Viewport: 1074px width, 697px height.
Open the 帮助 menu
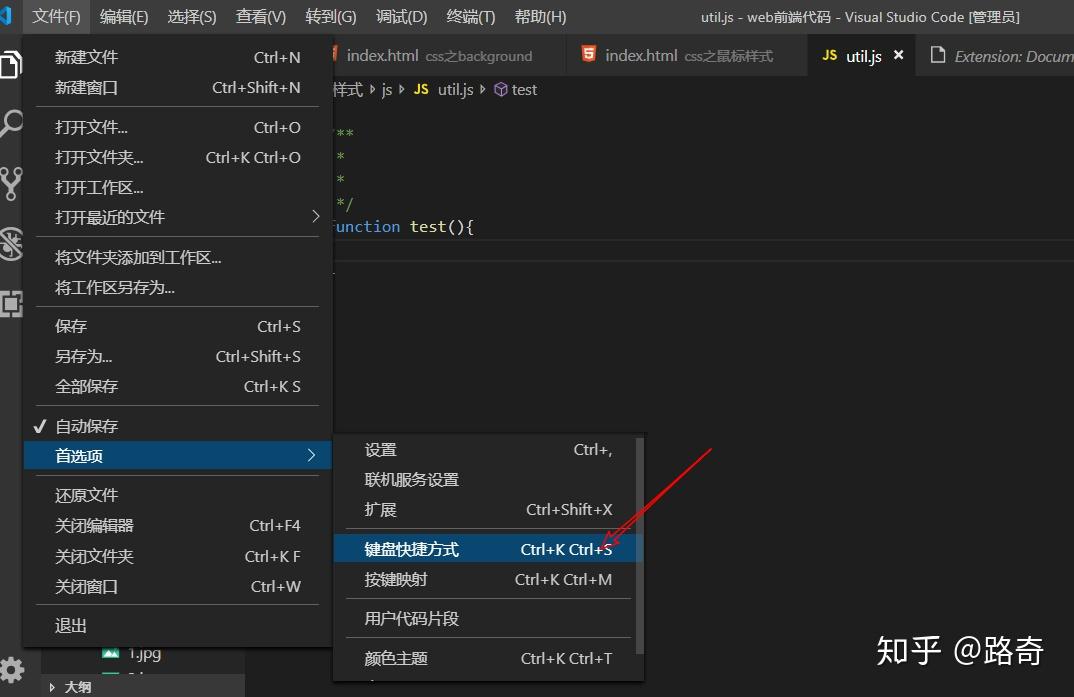539,16
